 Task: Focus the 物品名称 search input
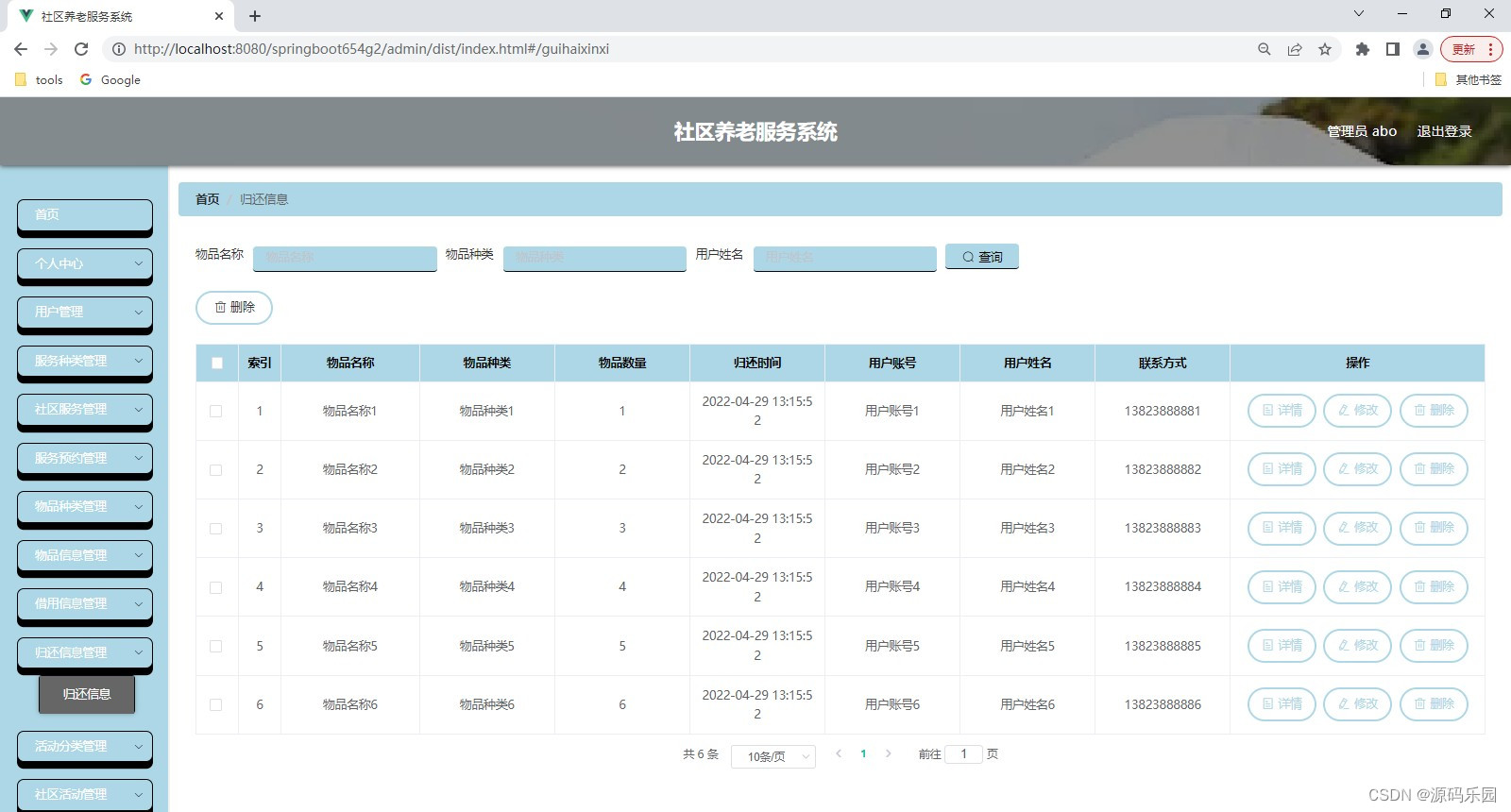(x=345, y=258)
